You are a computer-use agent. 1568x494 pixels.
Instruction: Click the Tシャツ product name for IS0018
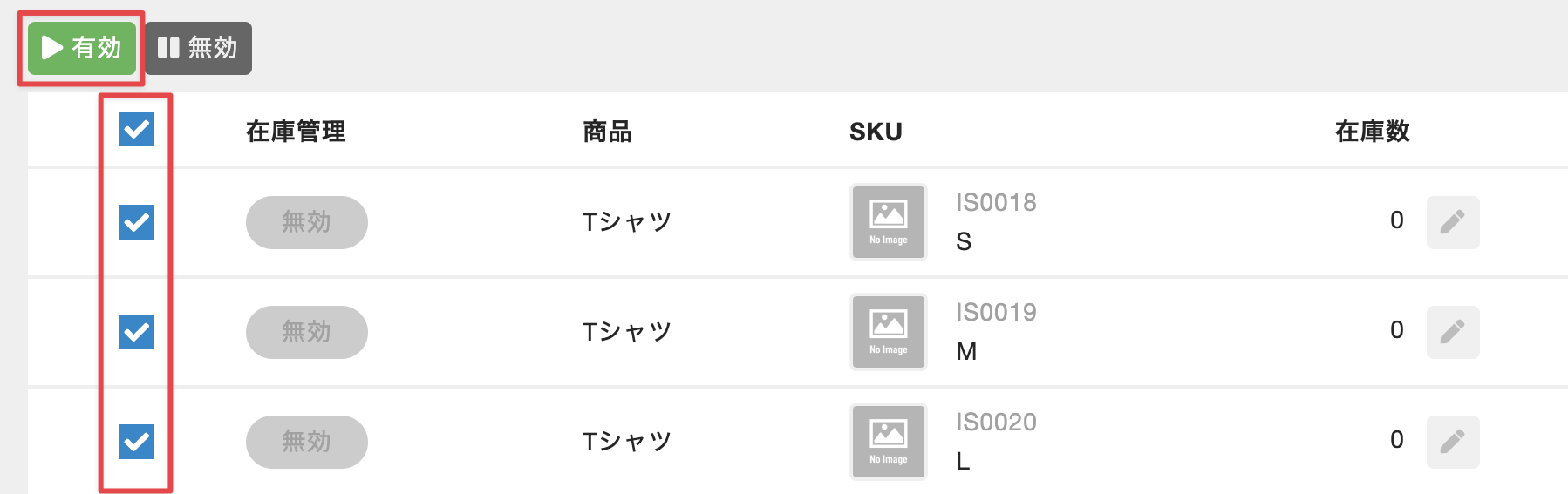coord(626,222)
